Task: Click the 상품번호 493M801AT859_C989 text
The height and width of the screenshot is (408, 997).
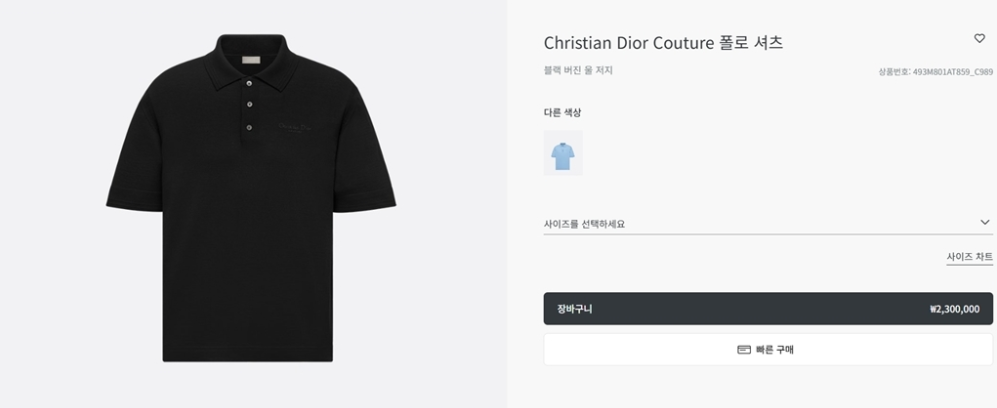Action: (x=935, y=72)
